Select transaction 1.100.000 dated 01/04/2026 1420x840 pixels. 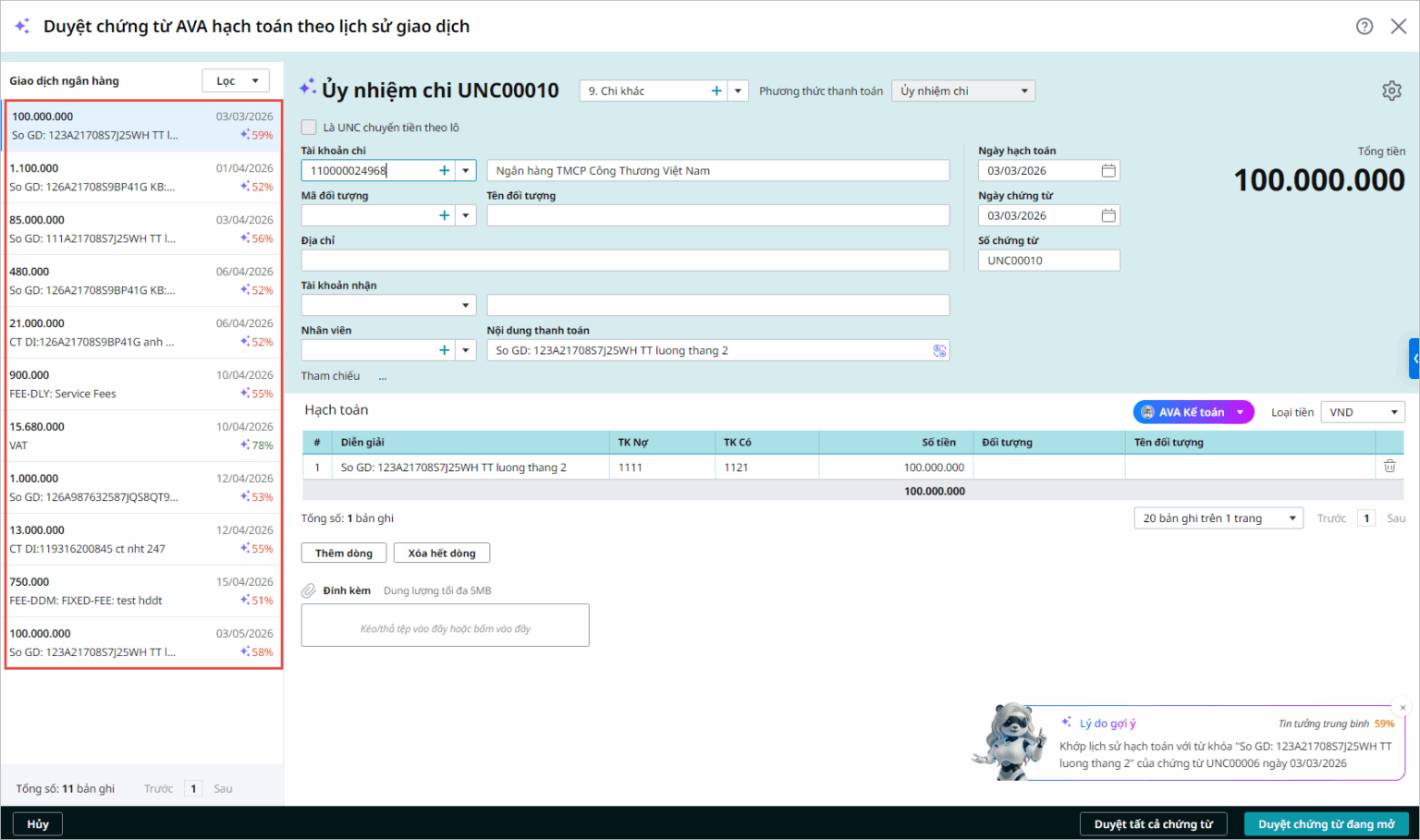click(x=142, y=177)
